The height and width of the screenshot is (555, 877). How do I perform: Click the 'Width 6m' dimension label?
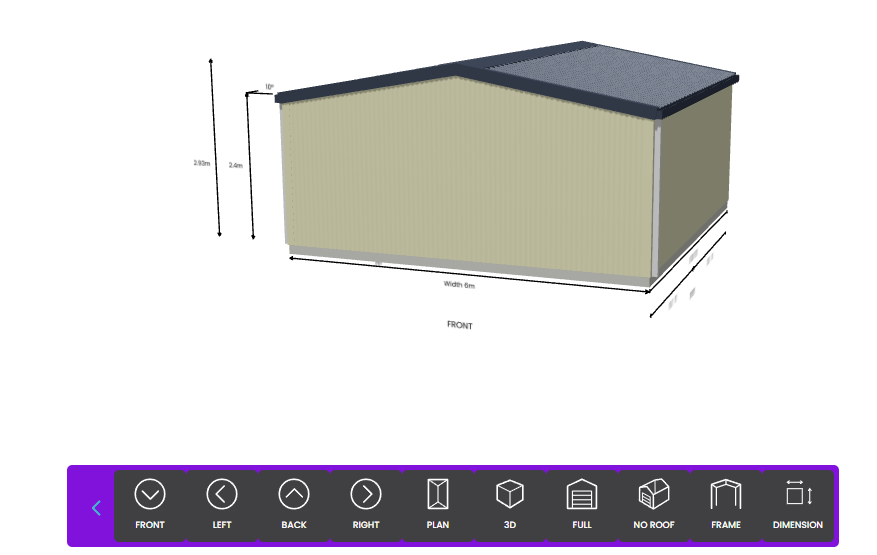coord(459,285)
